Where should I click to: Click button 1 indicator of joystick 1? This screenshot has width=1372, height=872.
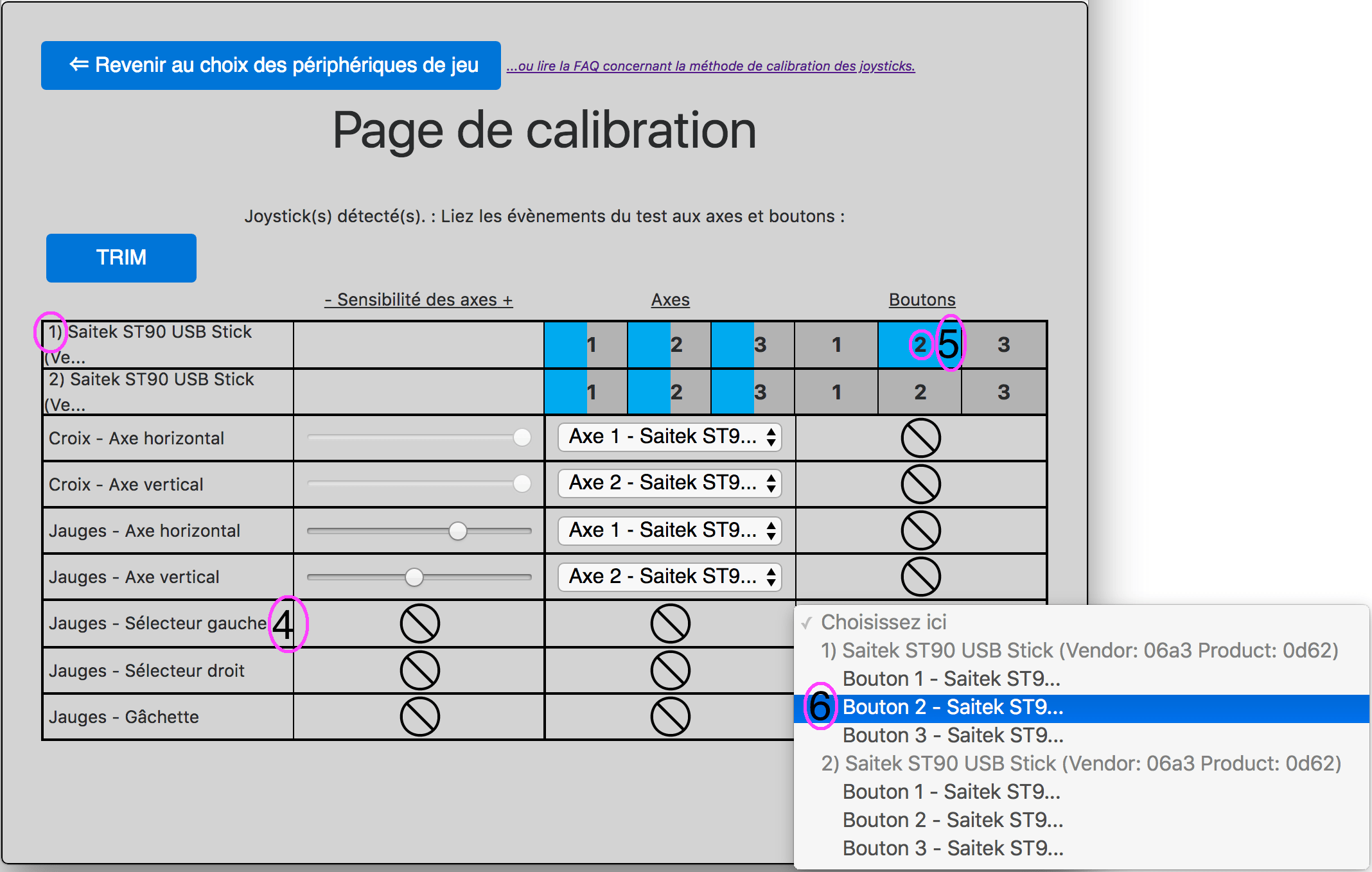click(836, 345)
